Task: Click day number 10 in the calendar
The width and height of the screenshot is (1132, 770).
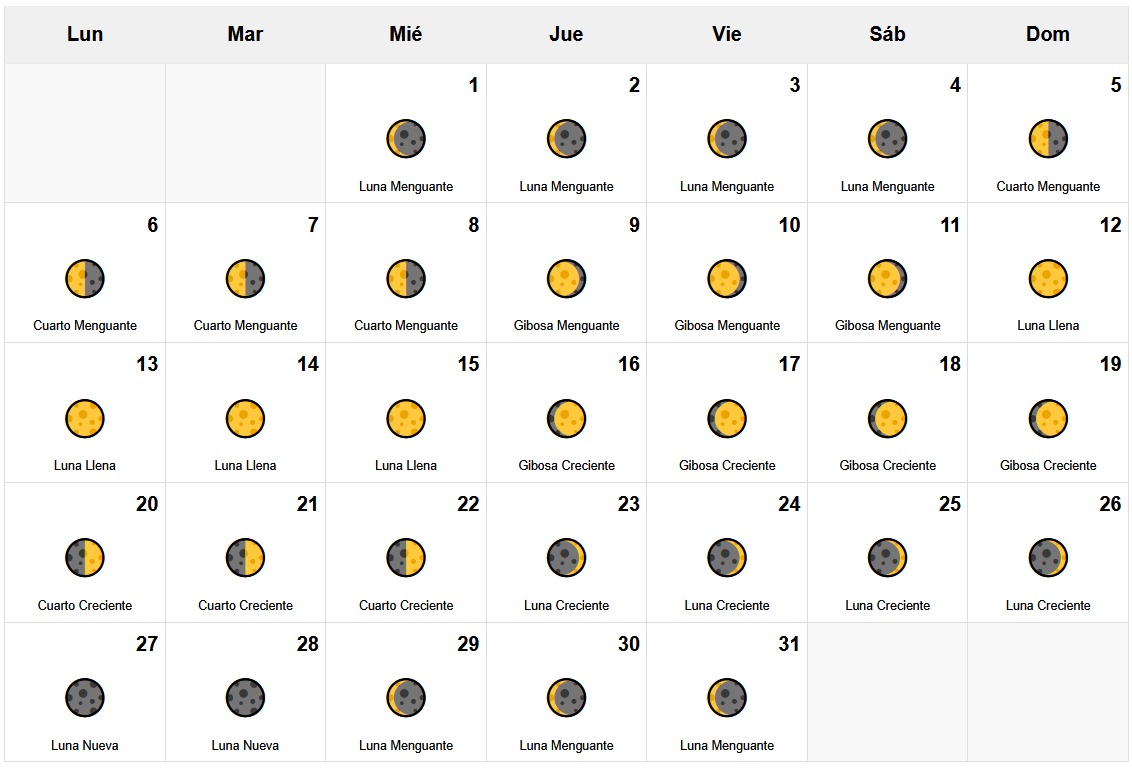Action: pyautogui.click(x=789, y=225)
